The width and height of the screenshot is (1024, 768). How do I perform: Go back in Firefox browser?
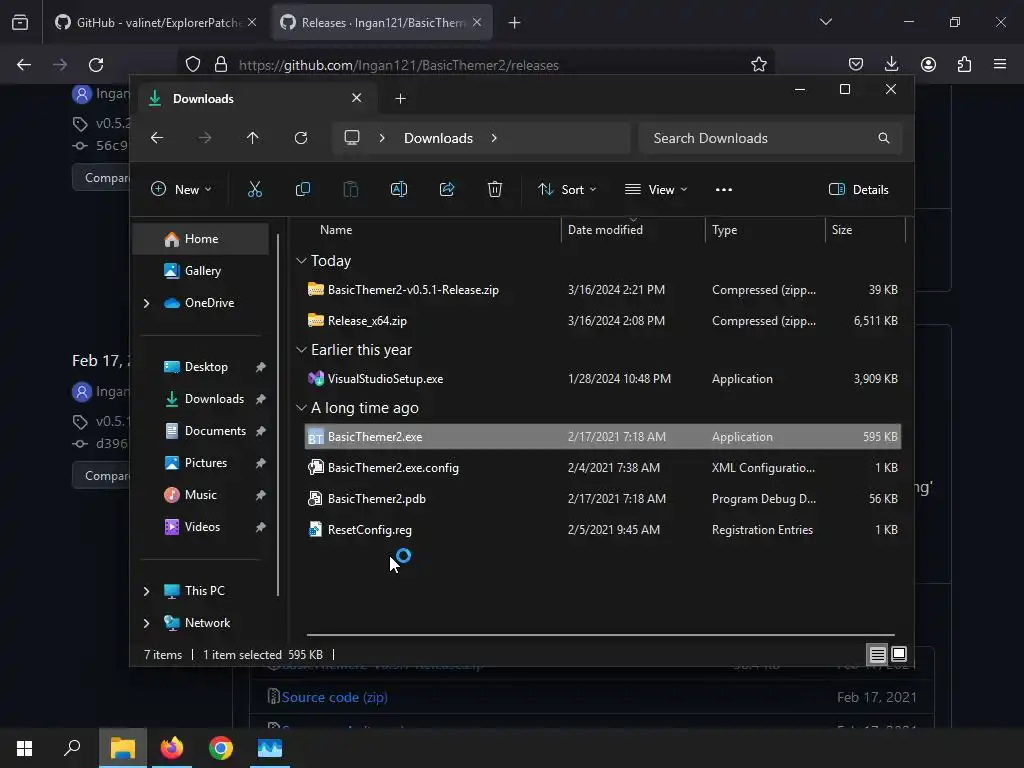pyautogui.click(x=24, y=65)
